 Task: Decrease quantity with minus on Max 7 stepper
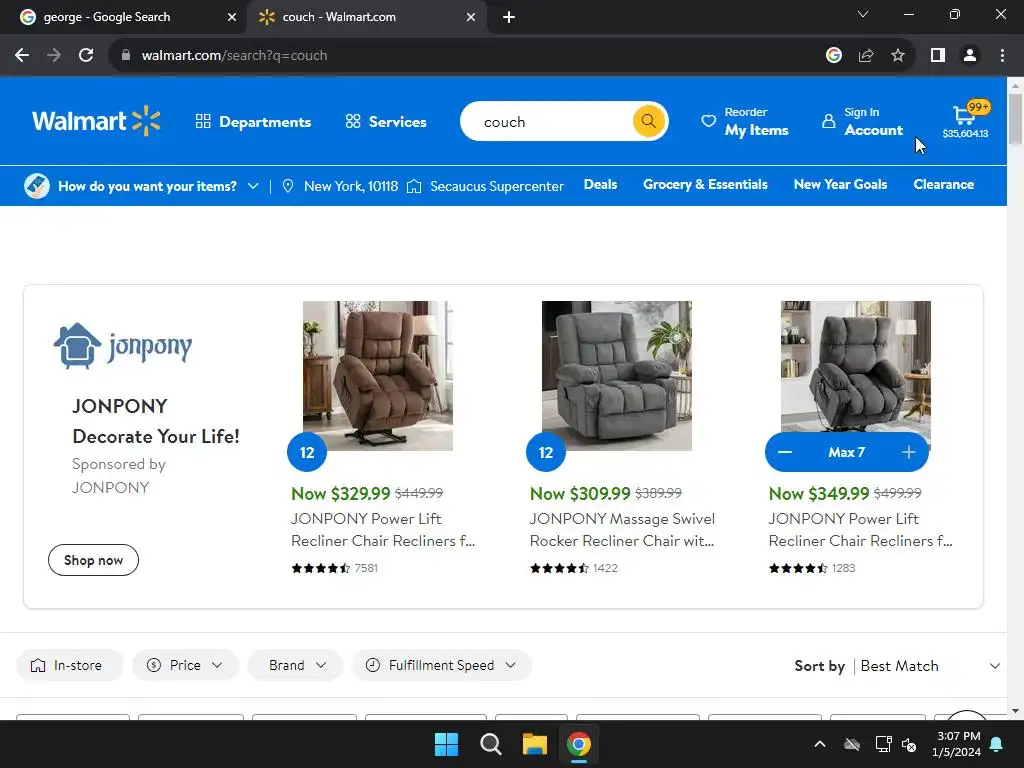click(785, 453)
